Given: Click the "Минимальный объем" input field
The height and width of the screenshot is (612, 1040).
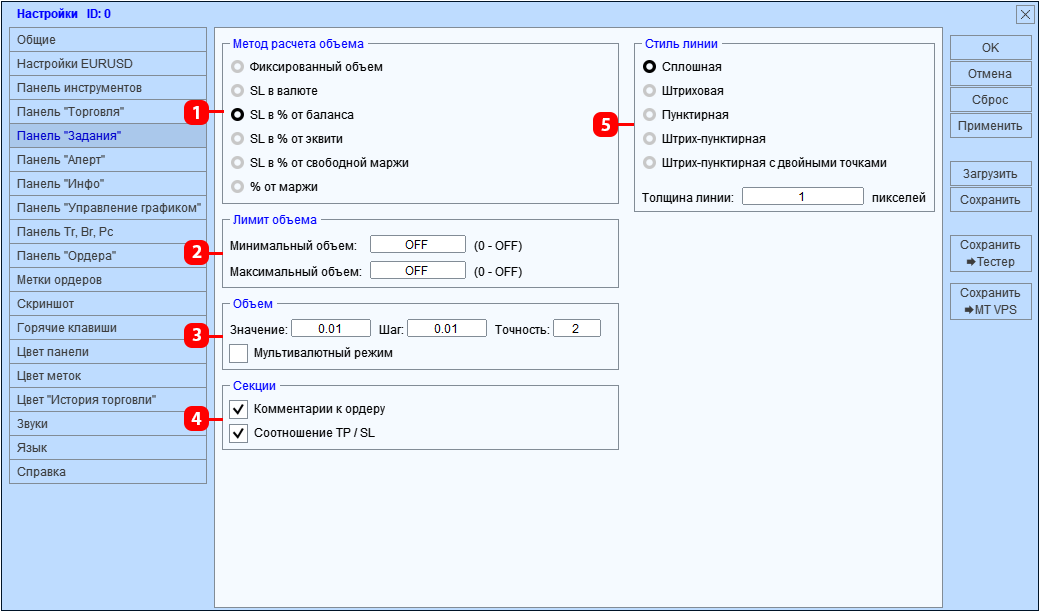Looking at the screenshot, I should point(418,245).
